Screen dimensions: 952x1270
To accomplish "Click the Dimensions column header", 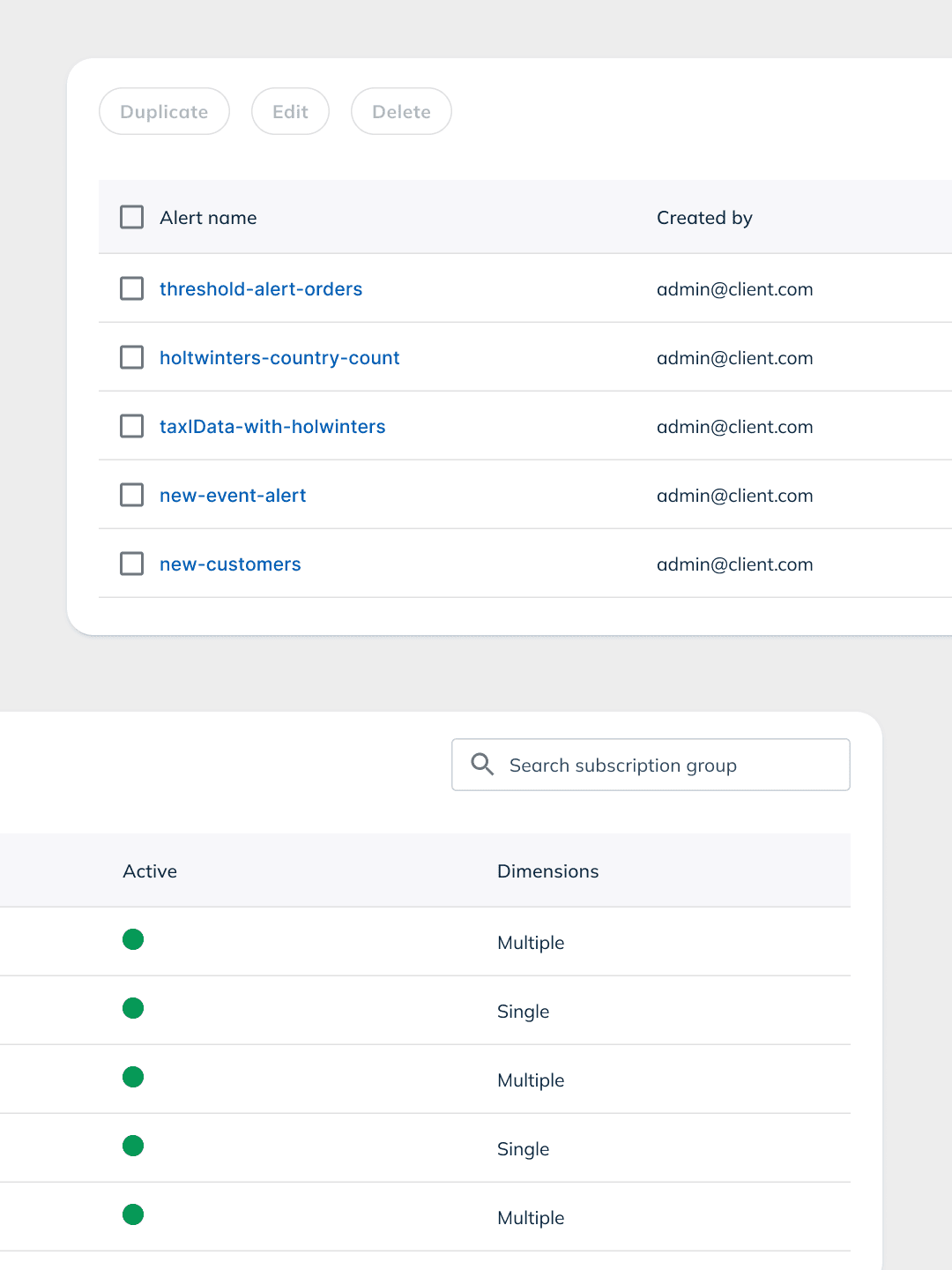I will coord(547,871).
